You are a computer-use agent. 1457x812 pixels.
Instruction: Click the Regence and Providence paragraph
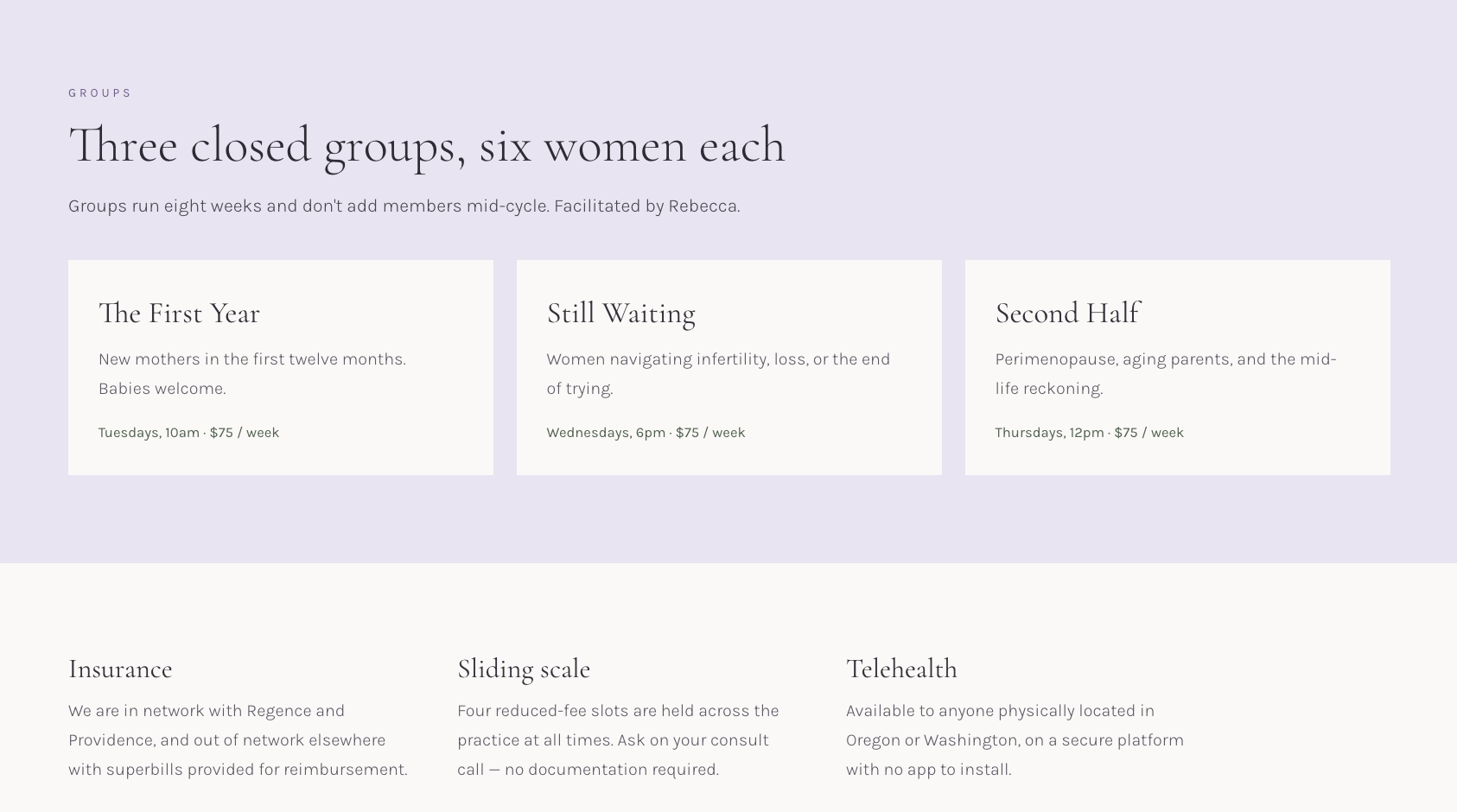click(238, 739)
